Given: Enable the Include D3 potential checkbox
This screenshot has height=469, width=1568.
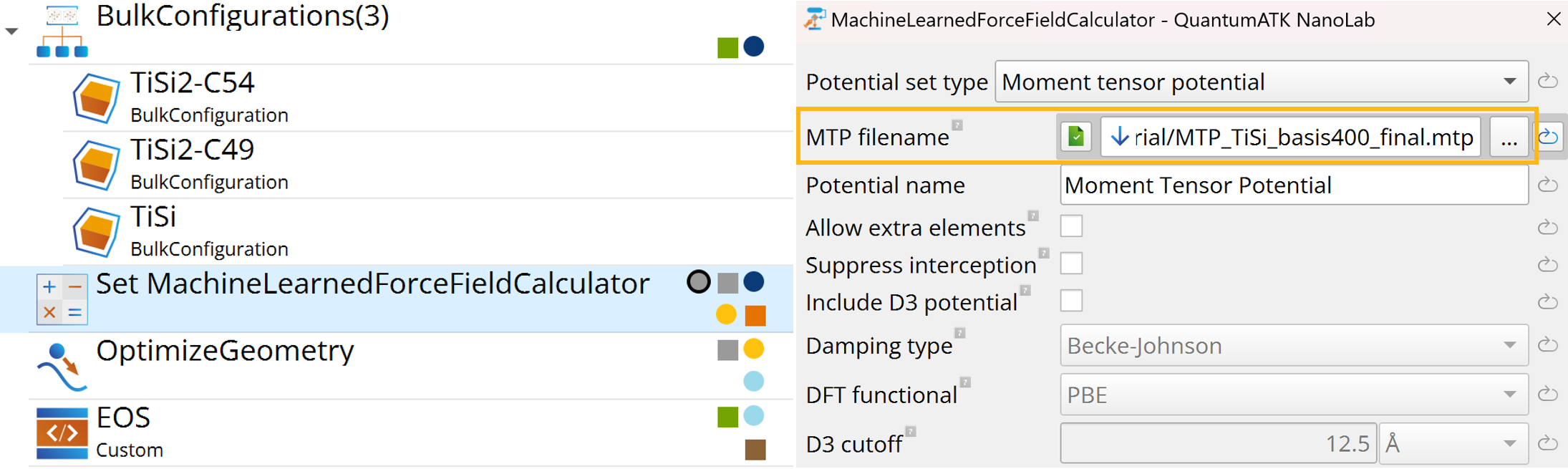Looking at the screenshot, I should point(1071,301).
